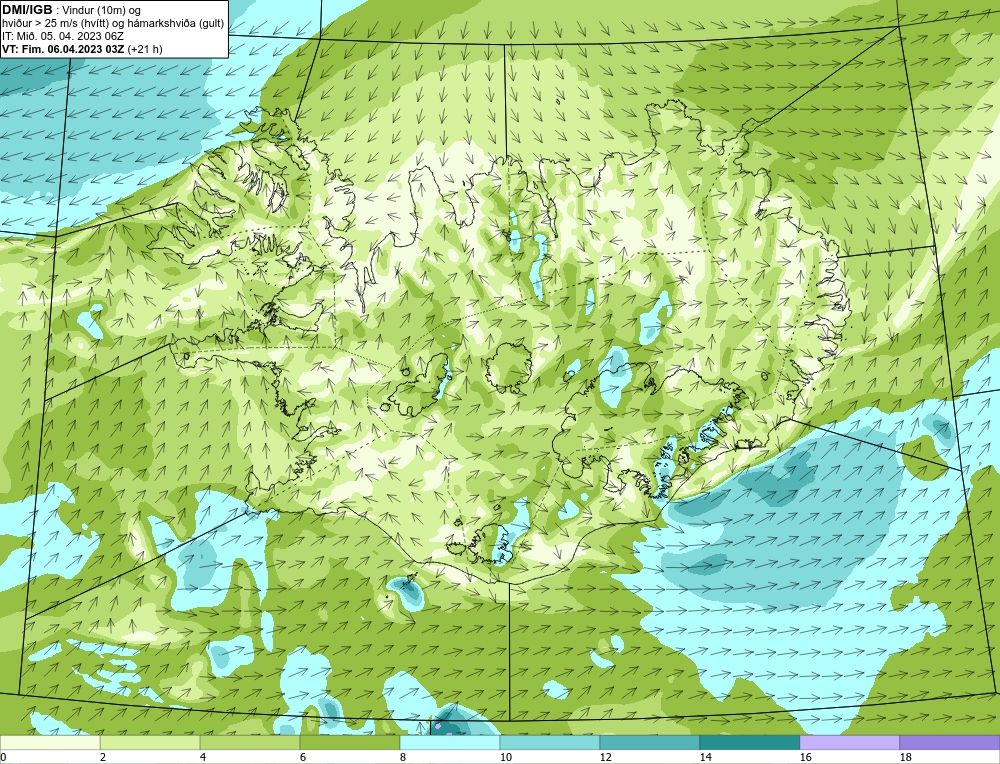The image size is (1000, 764).
Task: Click the light cyan 8–10 legend swatch
Action: [x=450, y=742]
